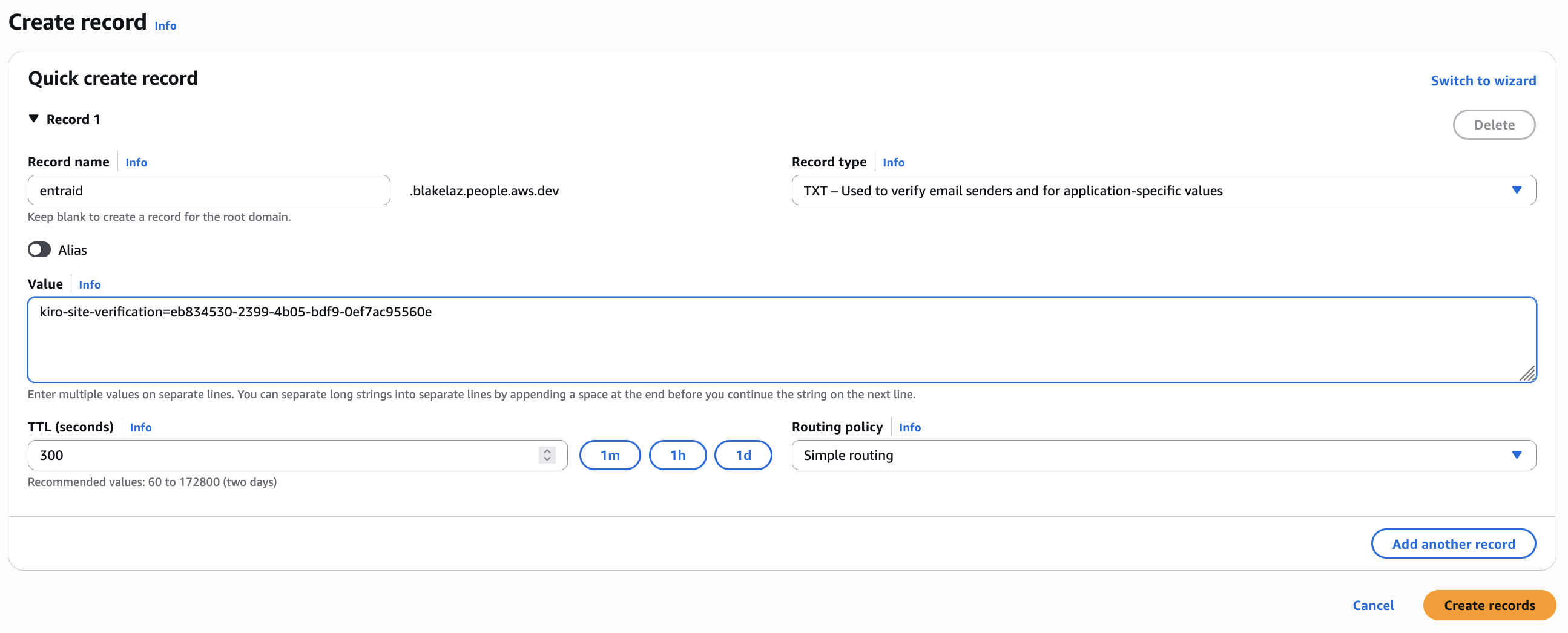Open Info link next to Create record
Screen dimensions: 1568x633
(165, 25)
